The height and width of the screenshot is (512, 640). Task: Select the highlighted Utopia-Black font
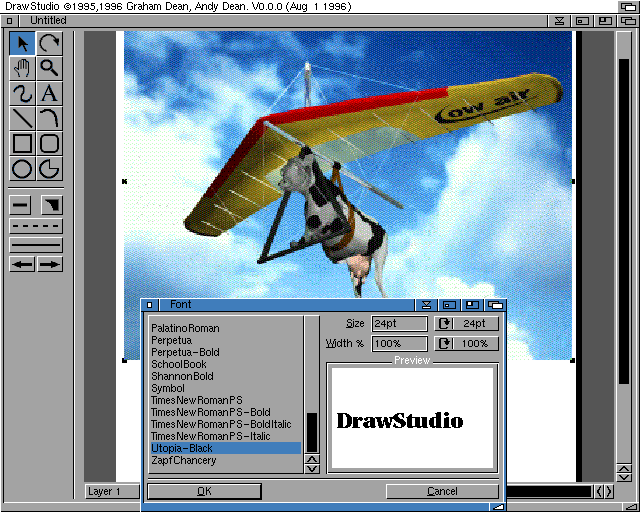click(x=226, y=448)
